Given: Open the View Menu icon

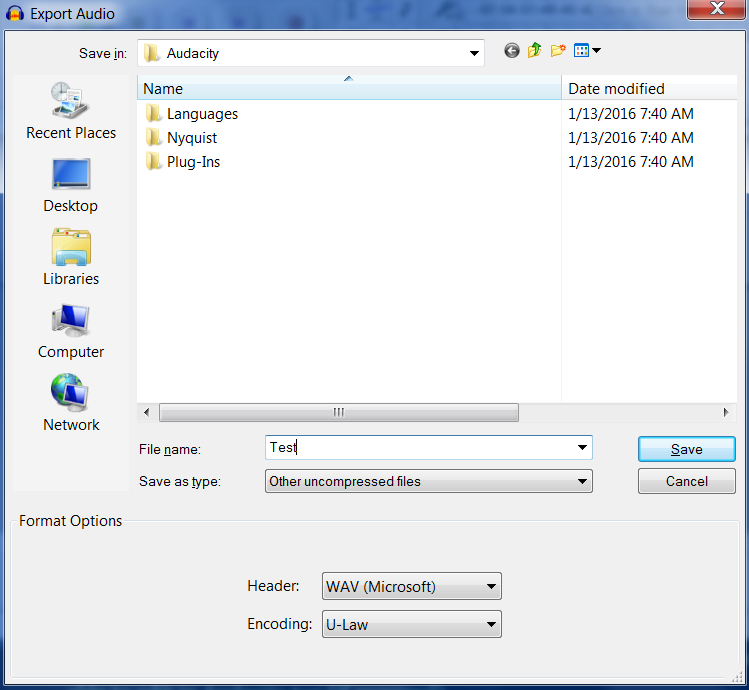Looking at the screenshot, I should point(581,50).
